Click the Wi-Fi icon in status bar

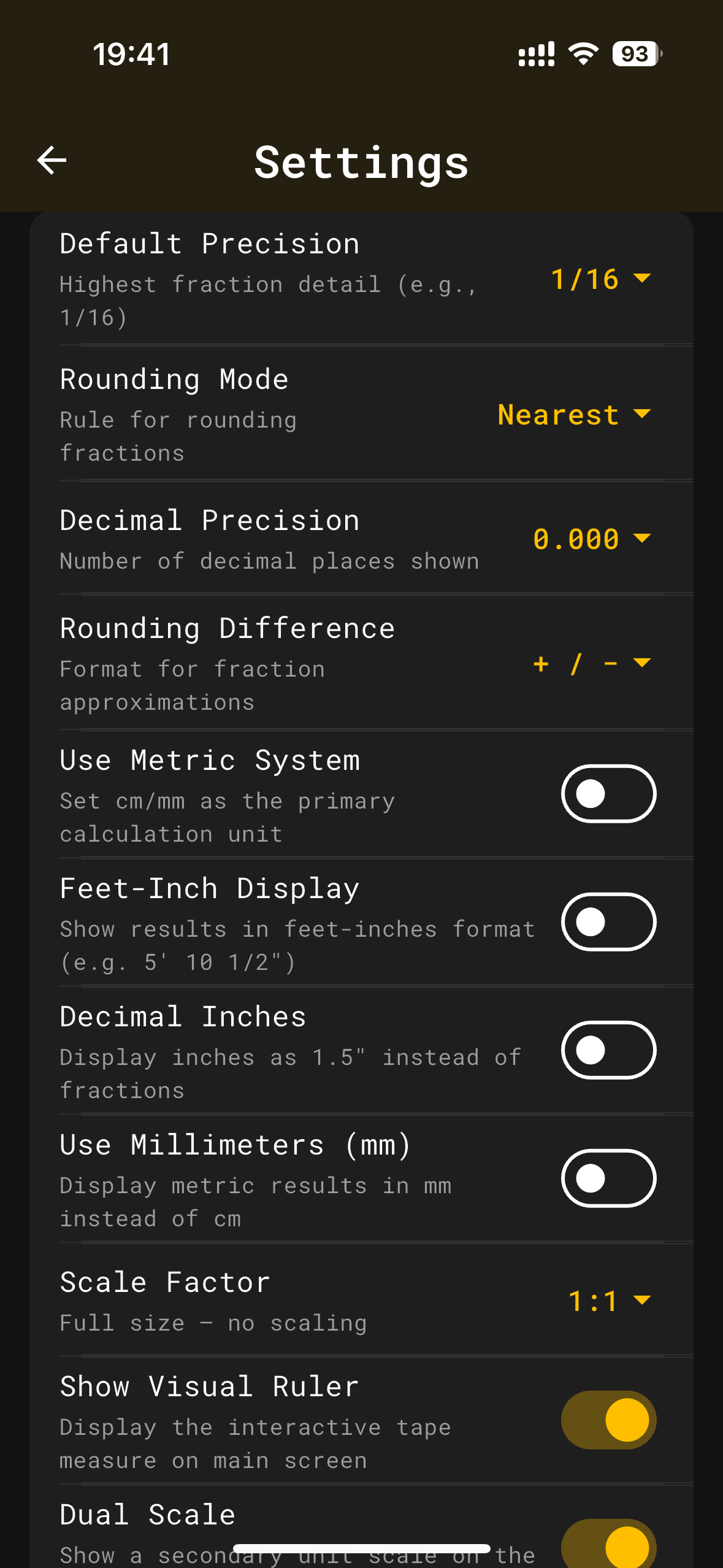click(583, 54)
